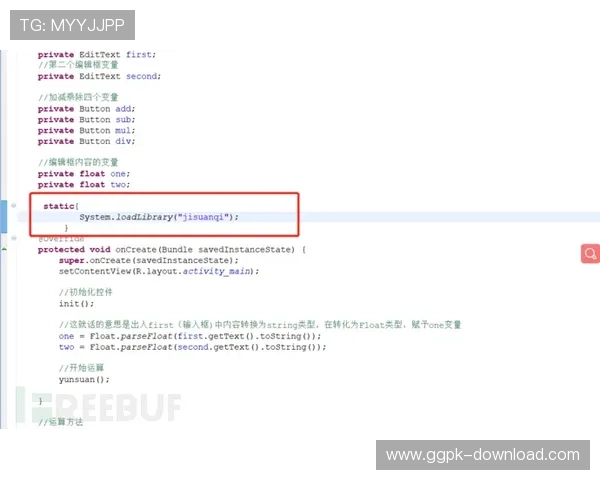Collapse the static block fold marker

click(x=13, y=205)
